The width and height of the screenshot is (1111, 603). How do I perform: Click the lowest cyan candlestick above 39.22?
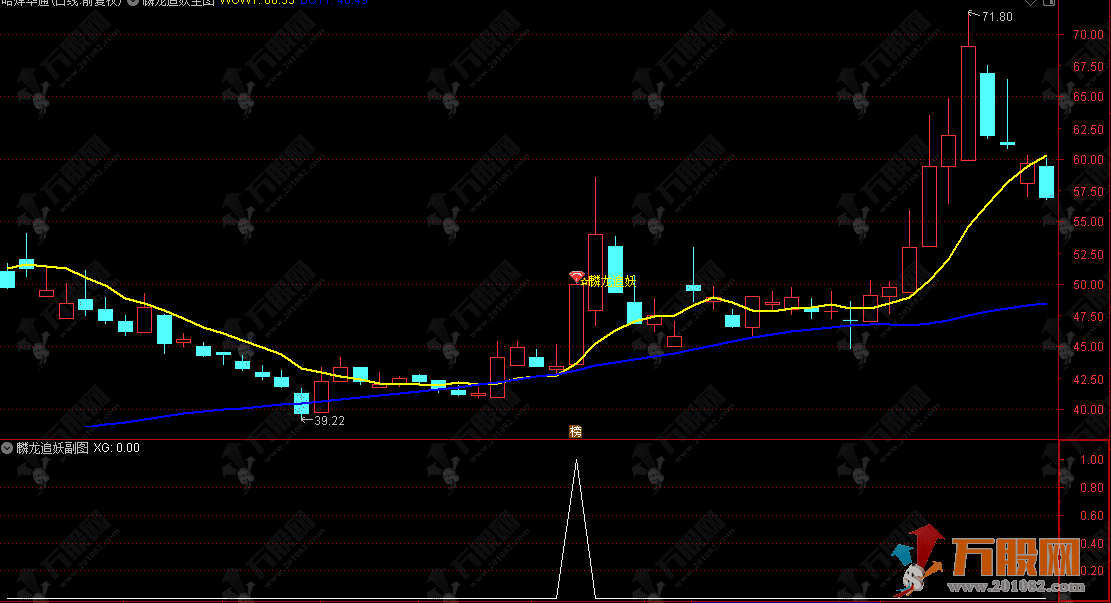click(x=301, y=403)
